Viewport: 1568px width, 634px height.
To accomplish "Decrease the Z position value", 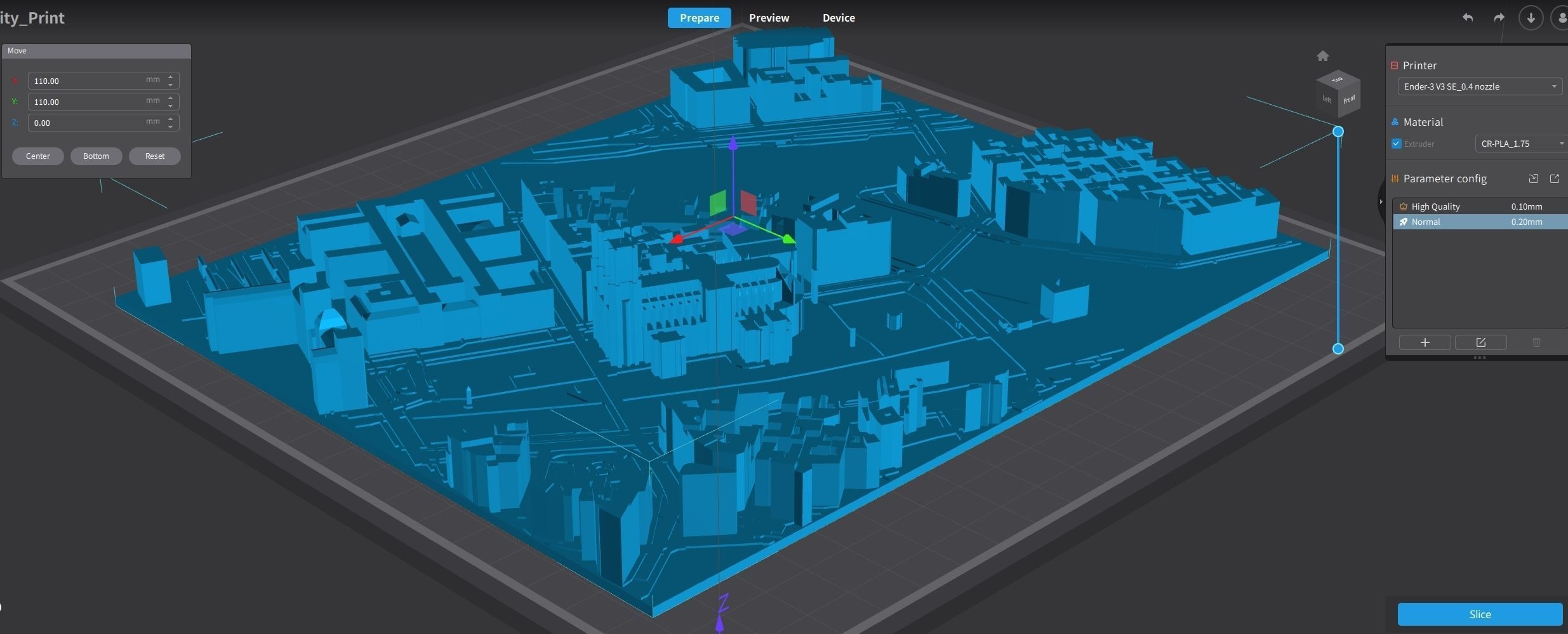I will (170, 126).
